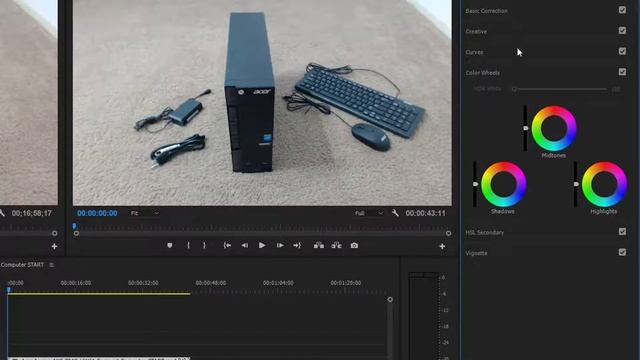This screenshot has height=360, width=640.
Task: Expand the Basic Correction section
Action: point(486,11)
